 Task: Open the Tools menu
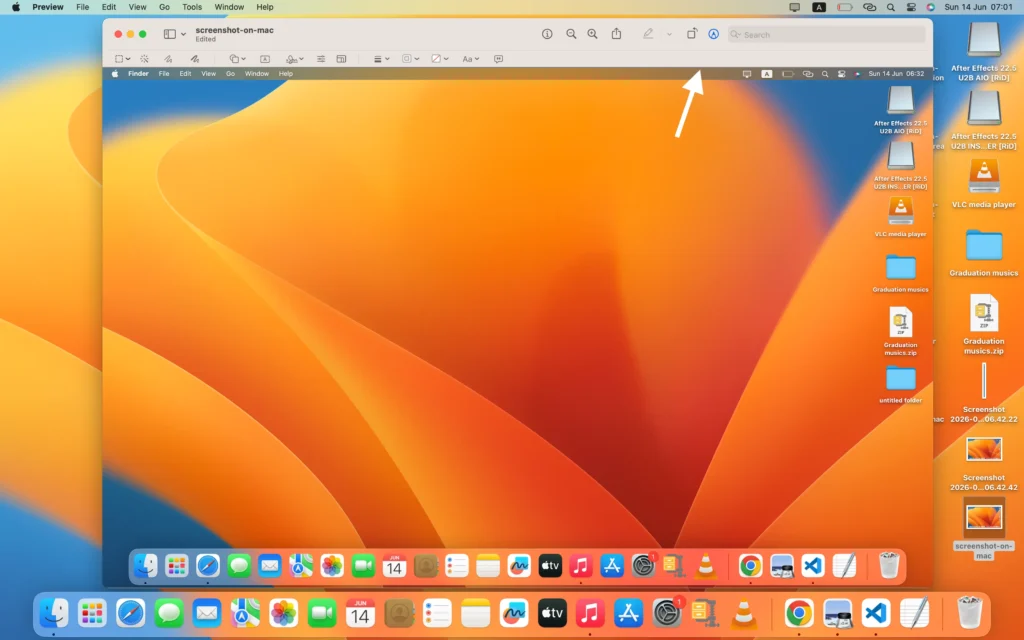[191, 7]
